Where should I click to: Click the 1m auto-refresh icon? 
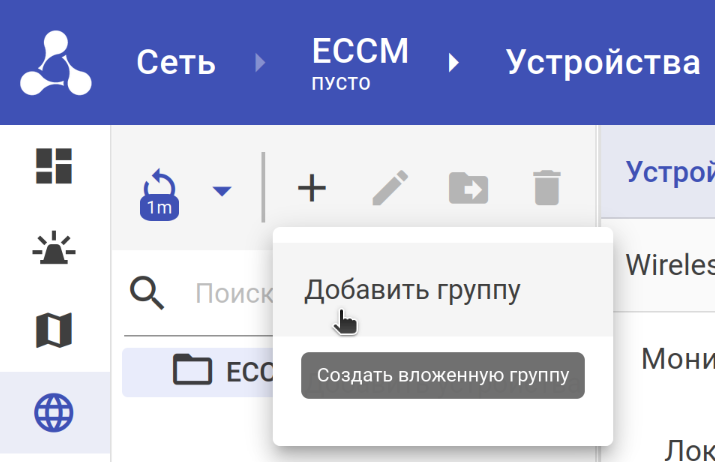pyautogui.click(x=159, y=191)
